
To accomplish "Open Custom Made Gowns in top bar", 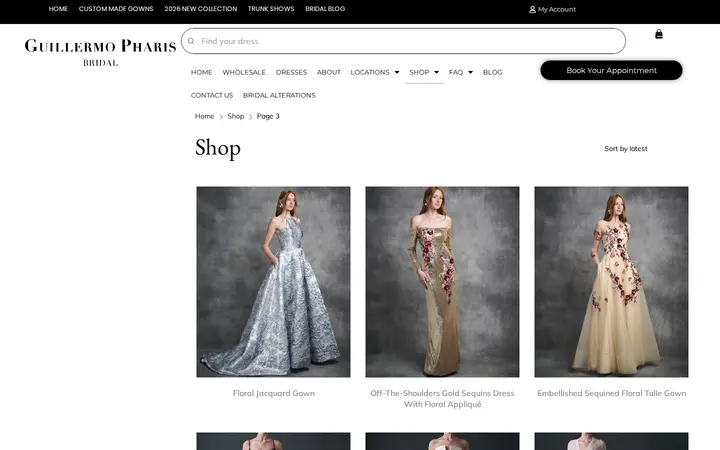I will [116, 9].
